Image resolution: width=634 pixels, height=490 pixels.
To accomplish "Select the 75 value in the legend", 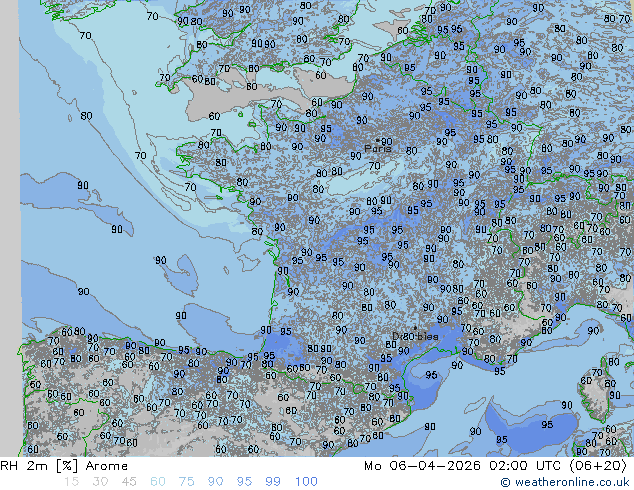I will [186, 482].
